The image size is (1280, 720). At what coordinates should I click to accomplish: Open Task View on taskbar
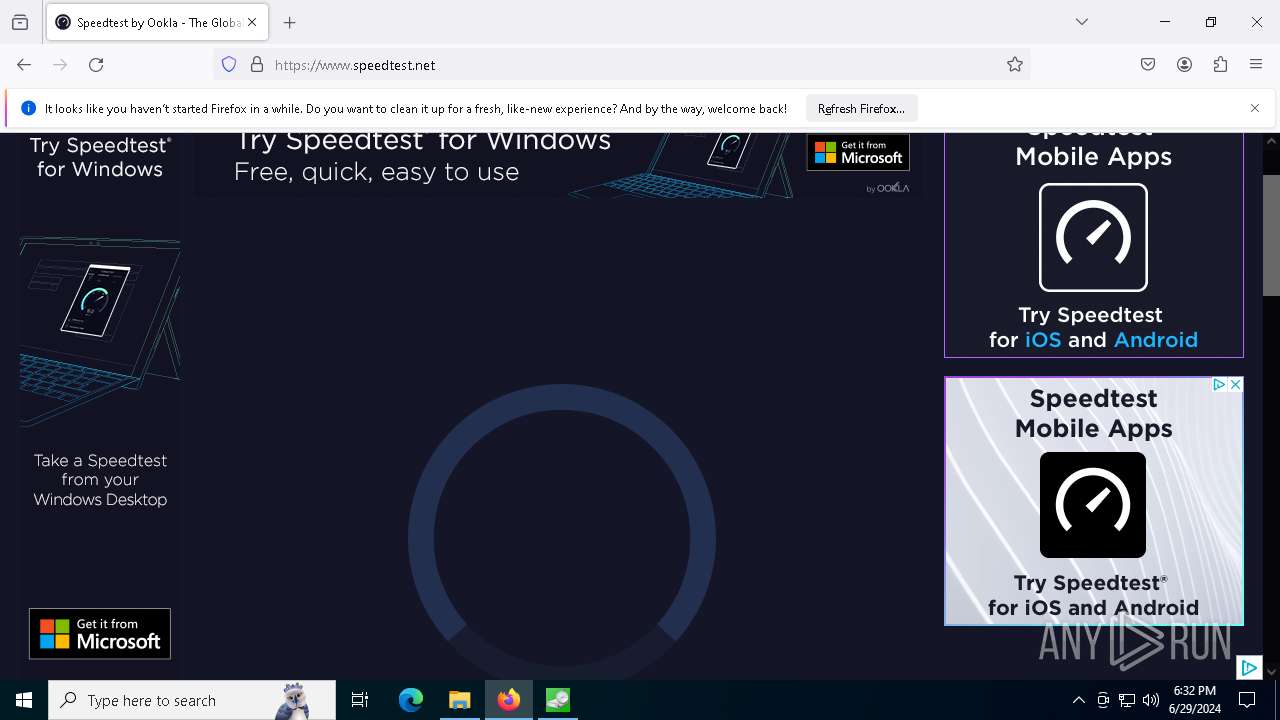(x=360, y=700)
